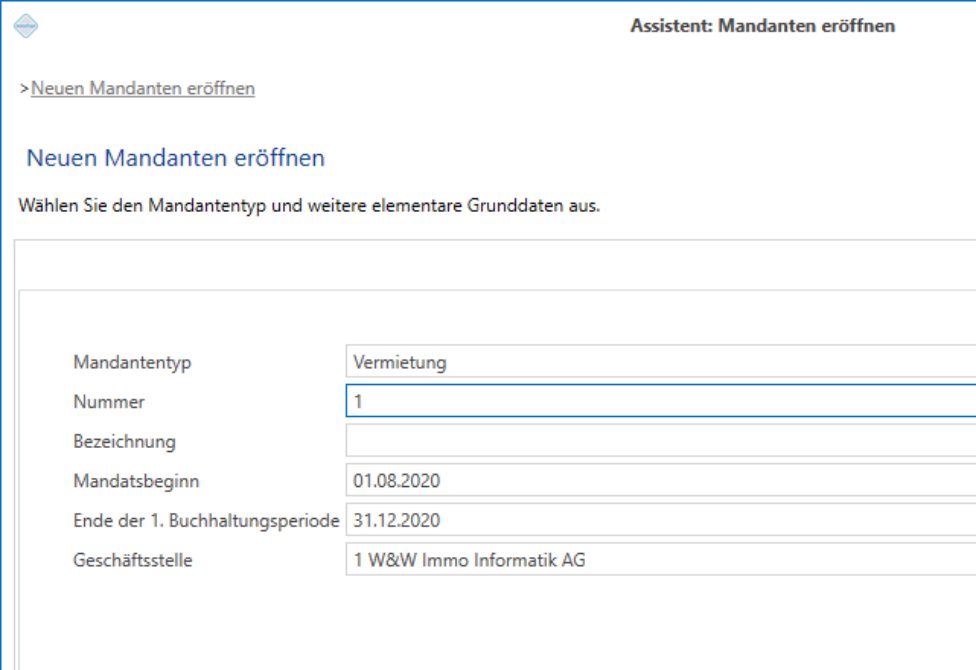Click the application logo icon in title bar
The image size is (976, 670).
click(26, 26)
